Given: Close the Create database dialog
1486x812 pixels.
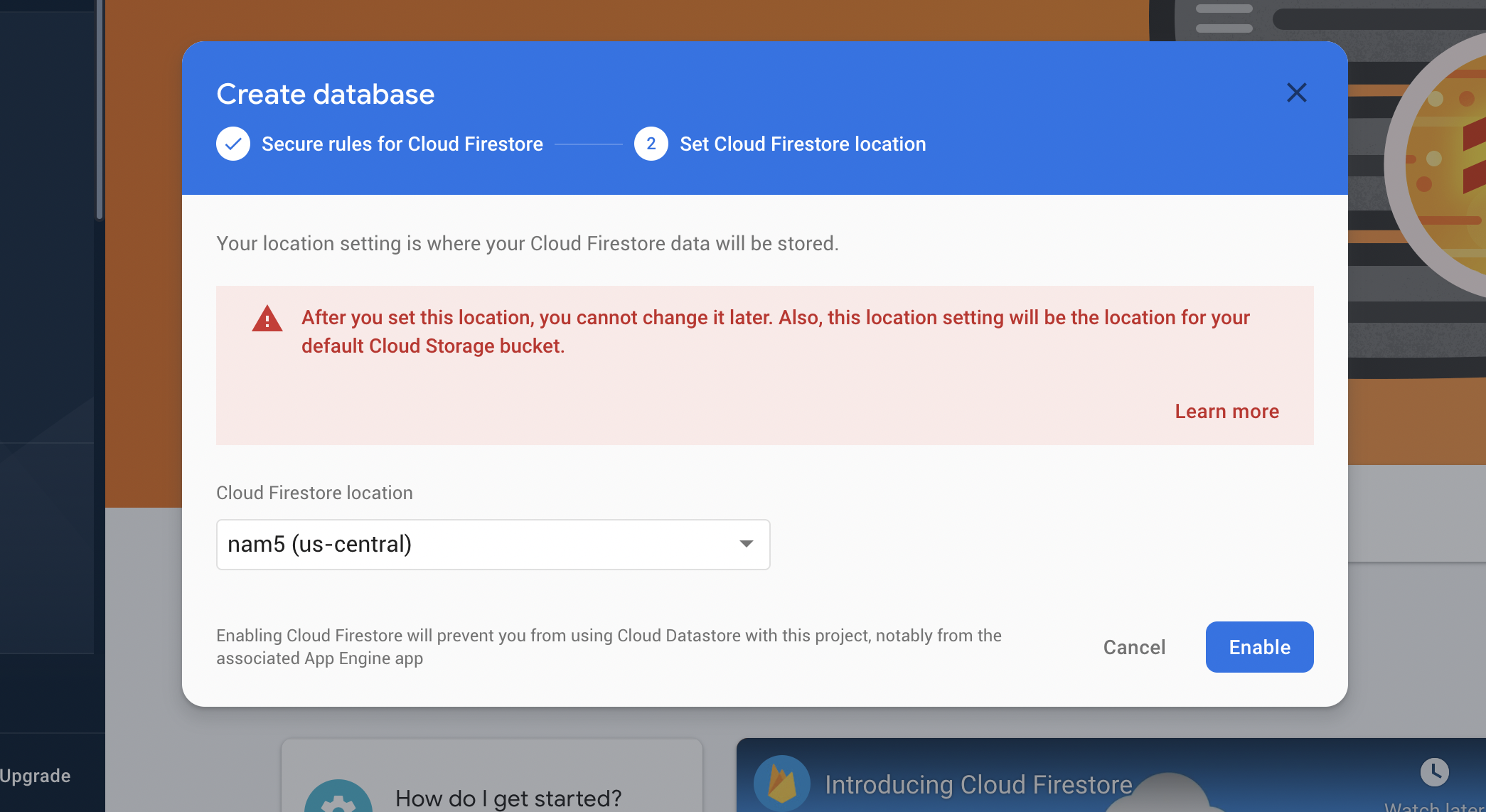Looking at the screenshot, I should tap(1296, 92).
